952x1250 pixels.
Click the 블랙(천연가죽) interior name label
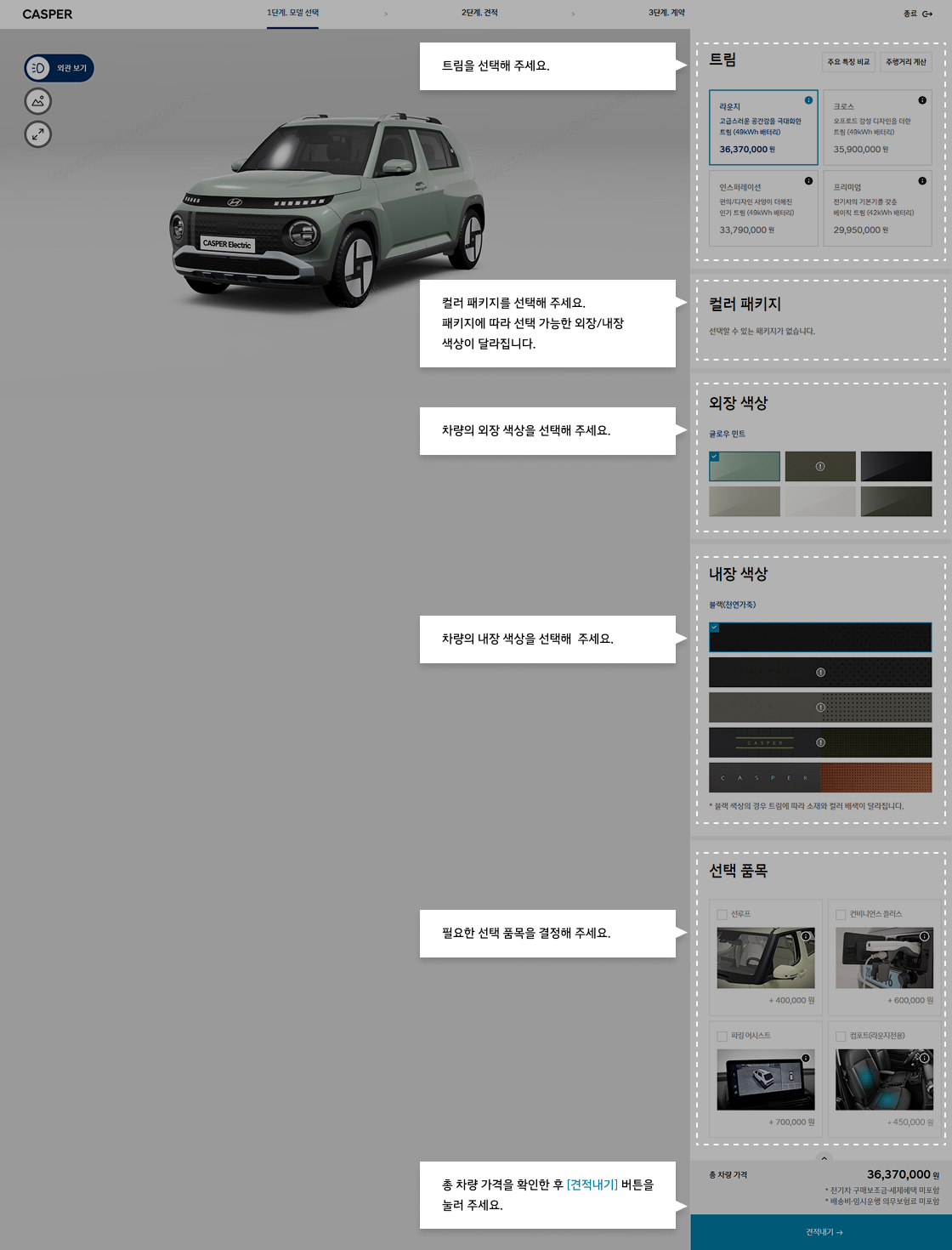click(x=732, y=605)
